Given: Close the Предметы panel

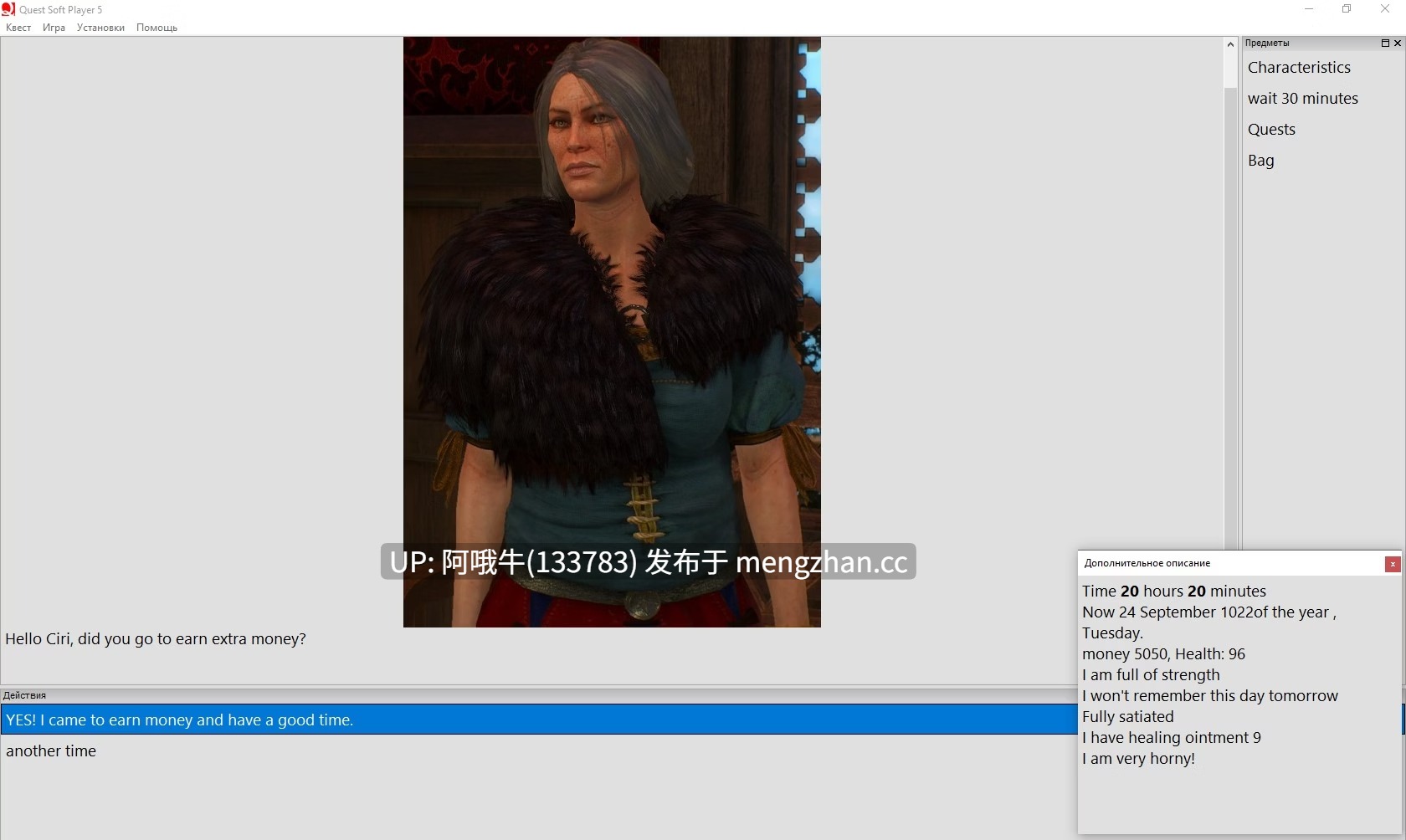Looking at the screenshot, I should click(x=1397, y=43).
